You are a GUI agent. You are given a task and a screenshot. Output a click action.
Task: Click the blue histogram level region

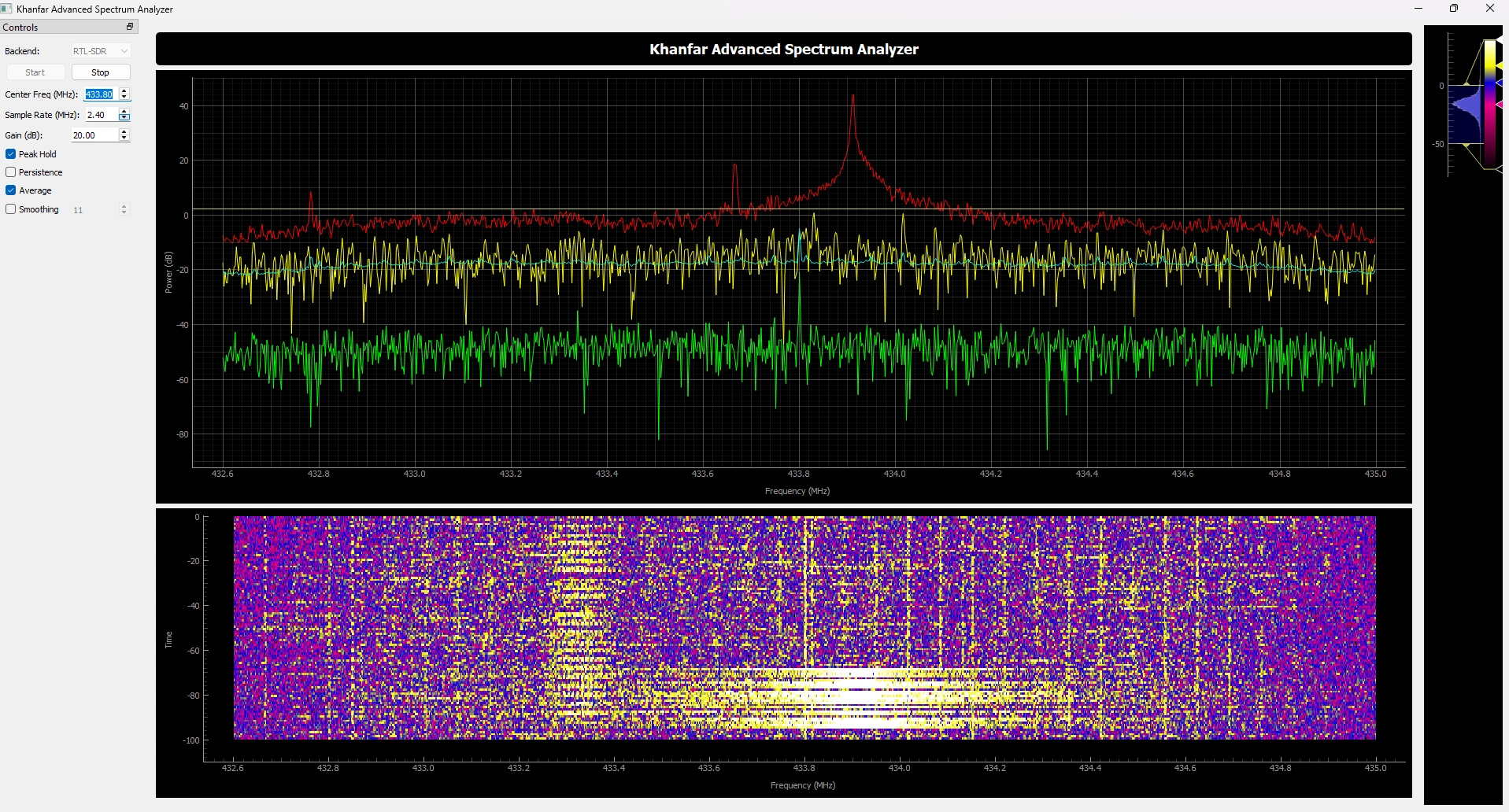coord(1466,114)
